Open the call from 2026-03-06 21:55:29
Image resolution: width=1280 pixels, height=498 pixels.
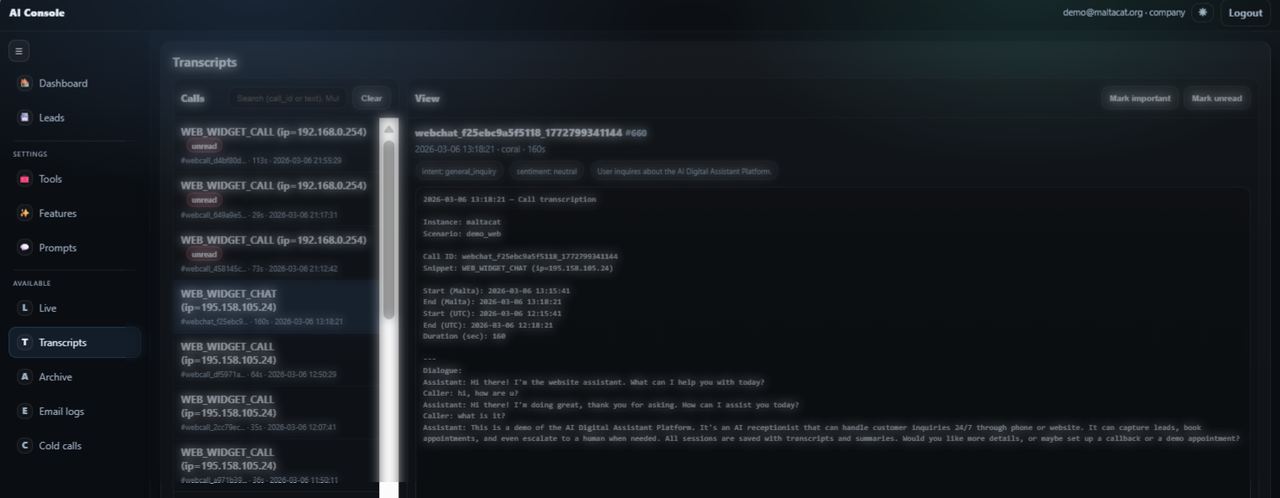[x=277, y=145]
